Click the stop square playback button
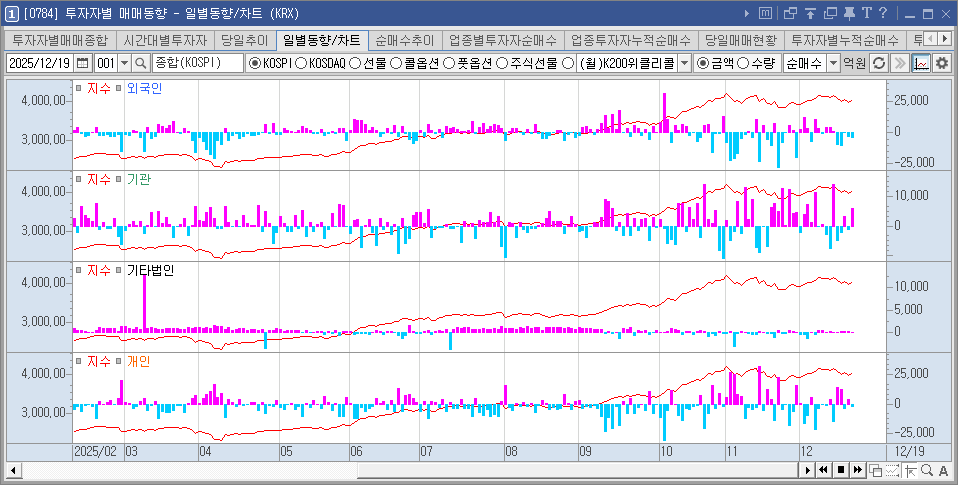958x485 pixels. (x=841, y=470)
